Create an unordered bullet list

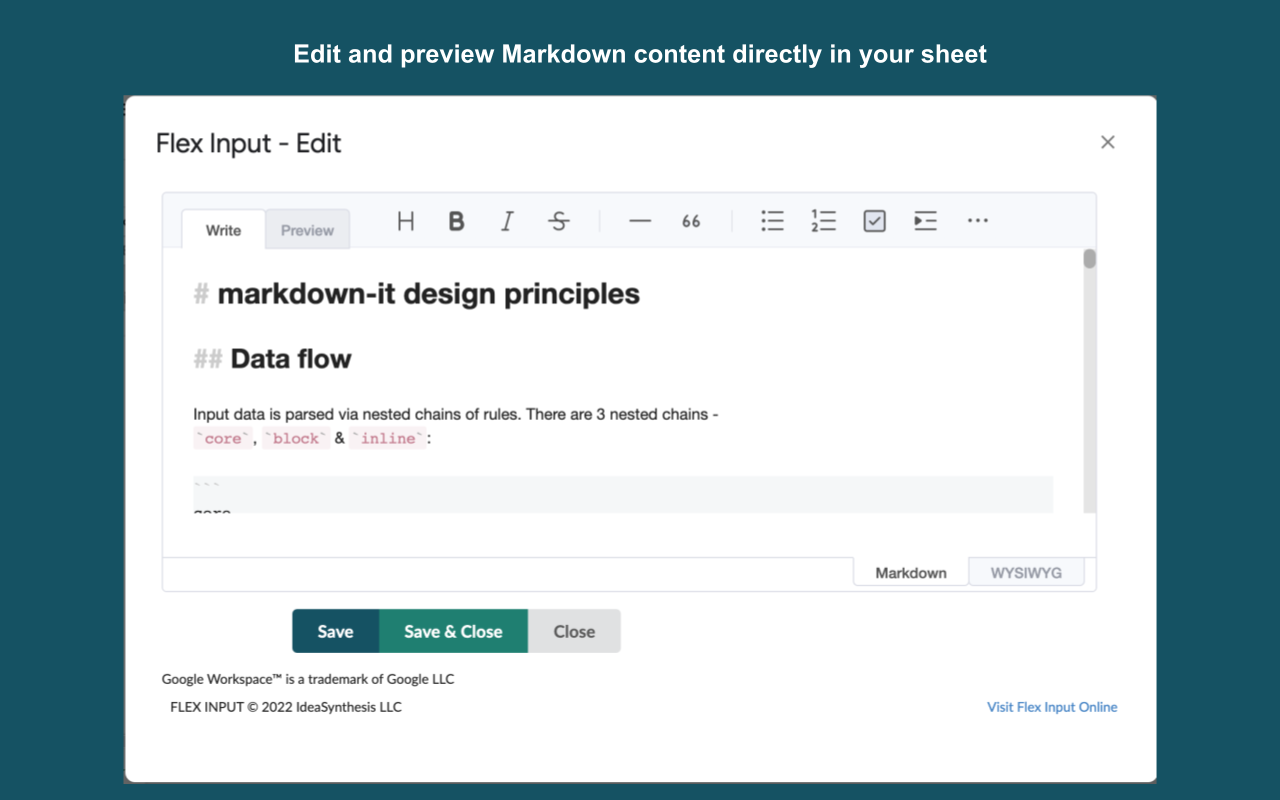[772, 221]
